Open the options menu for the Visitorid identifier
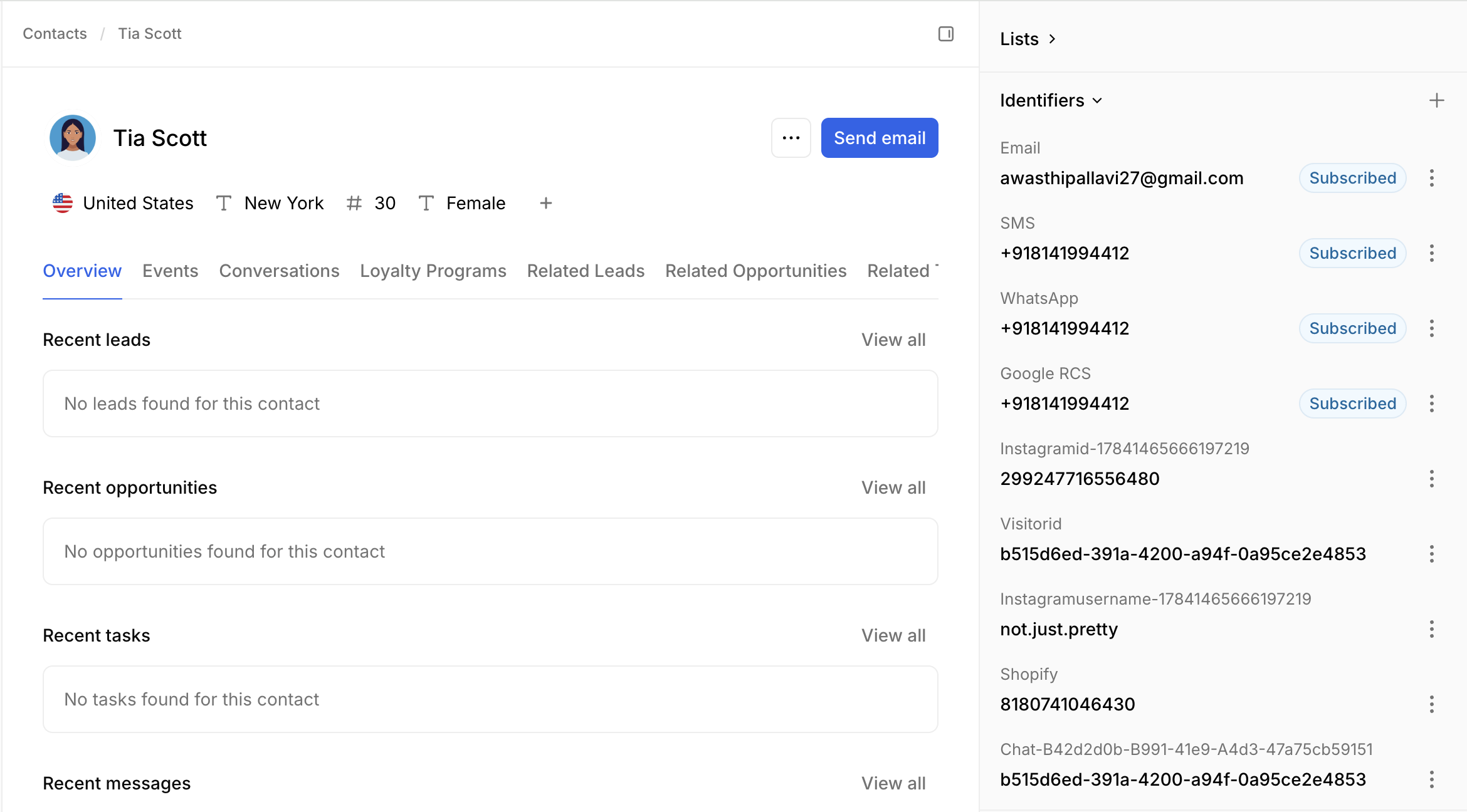The image size is (1467, 812). pyautogui.click(x=1431, y=554)
